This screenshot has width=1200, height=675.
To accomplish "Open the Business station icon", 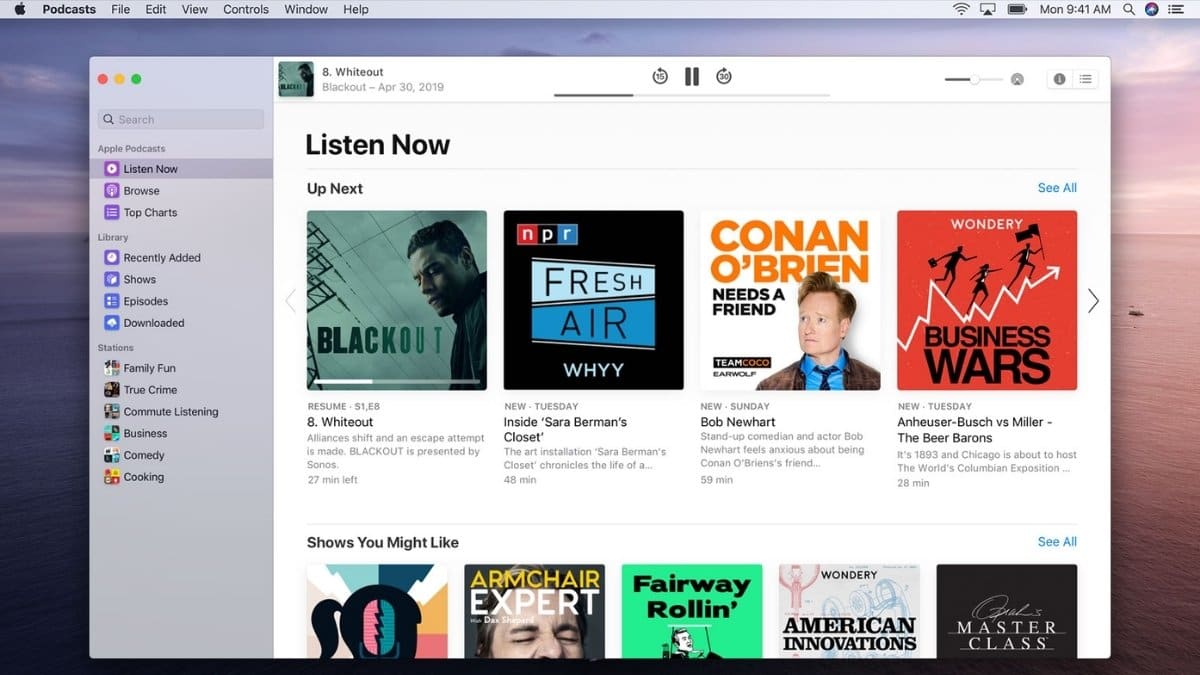I will (x=112, y=433).
